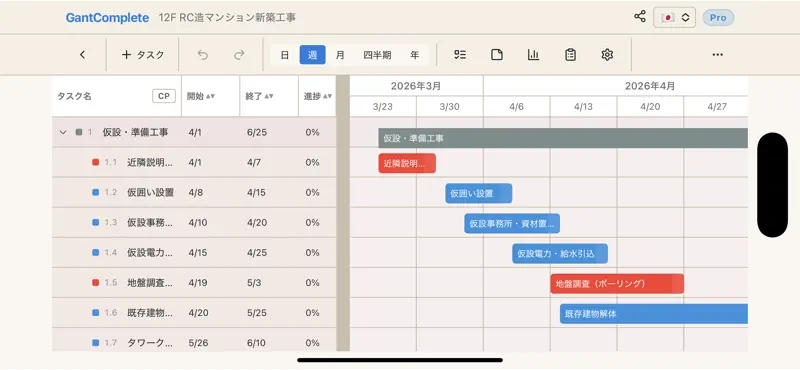Click blue color square of task 1.7
This screenshot has width=800, height=370.
point(95,343)
